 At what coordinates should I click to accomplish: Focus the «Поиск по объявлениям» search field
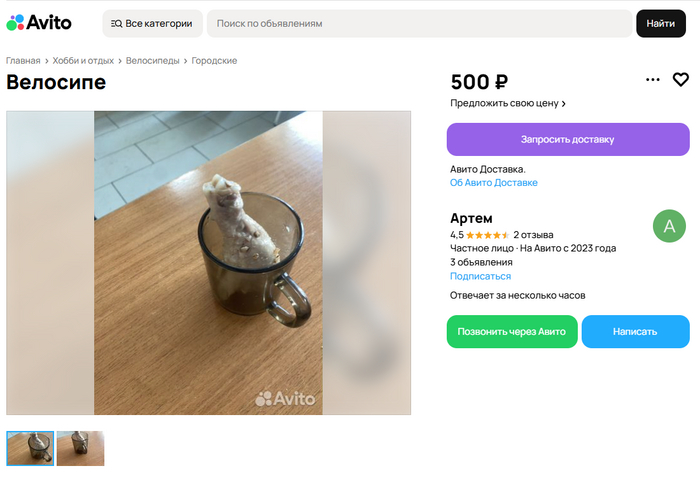click(420, 23)
